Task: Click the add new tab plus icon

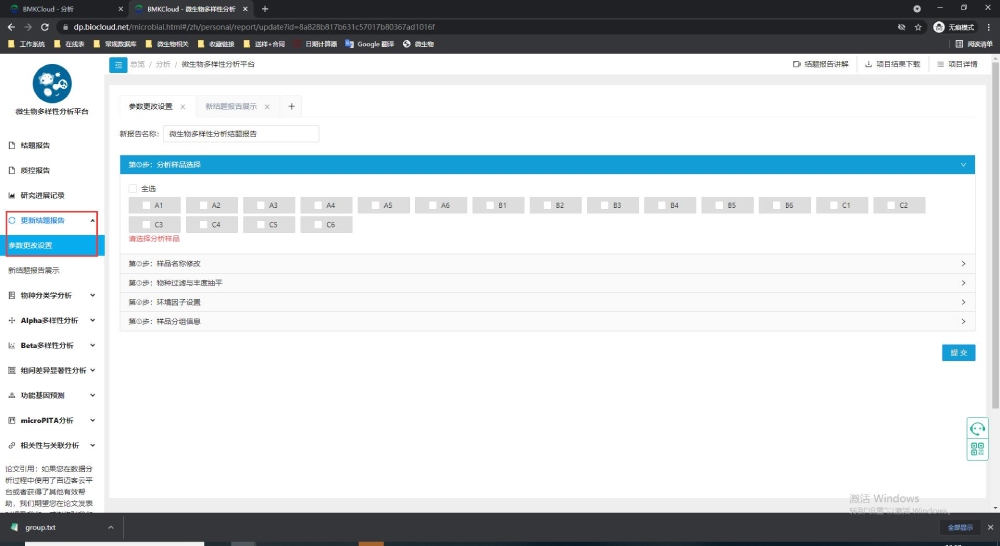Action: [291, 106]
